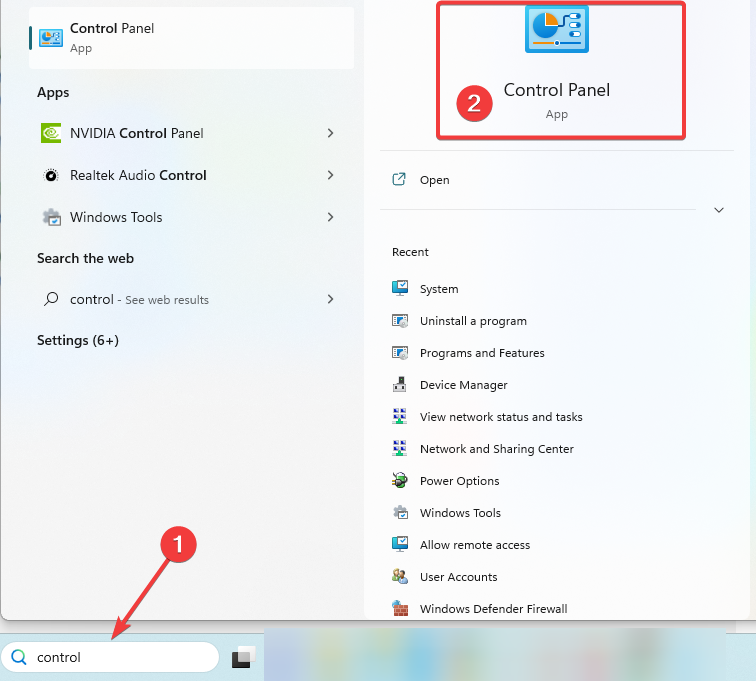Click the Device Manager icon
This screenshot has height=681, width=756.
400,384
